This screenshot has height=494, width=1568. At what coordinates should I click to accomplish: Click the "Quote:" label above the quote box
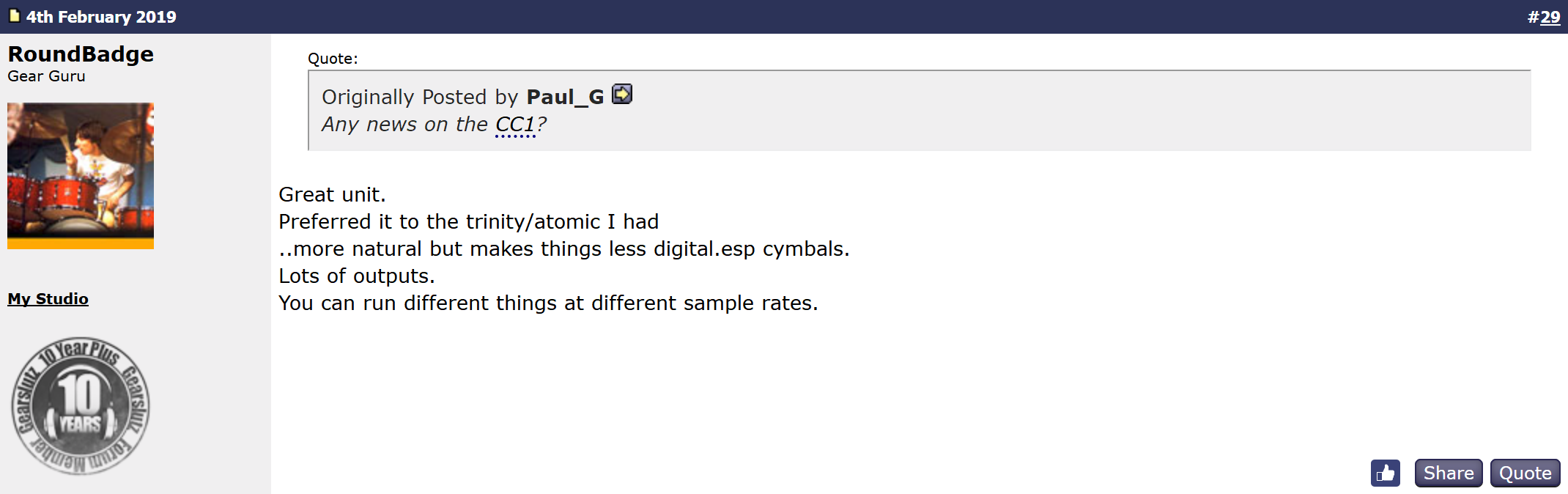(x=333, y=59)
